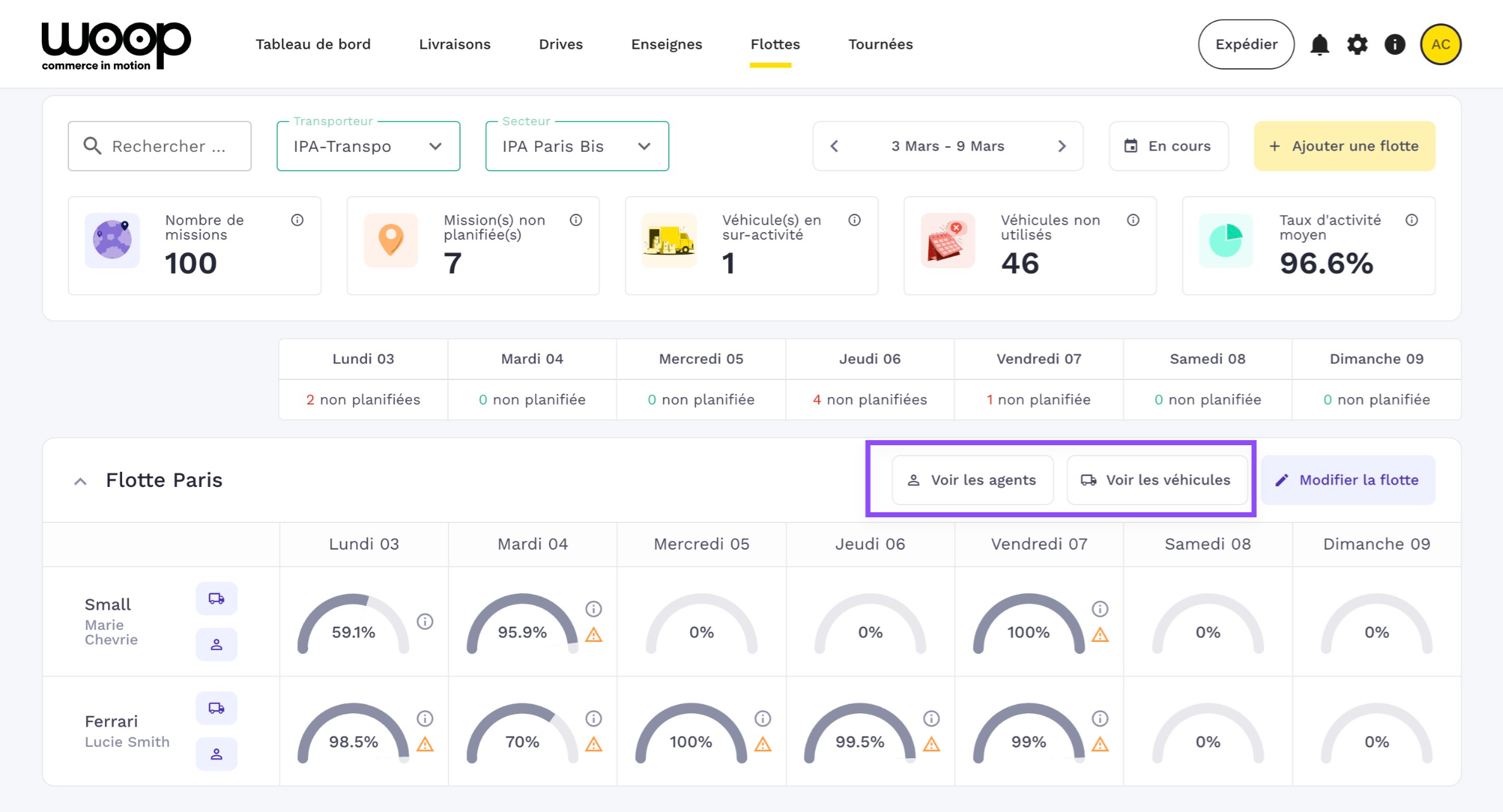This screenshot has width=1503, height=812.
Task: Click info icon on Nombre de missions
Action: click(x=297, y=220)
